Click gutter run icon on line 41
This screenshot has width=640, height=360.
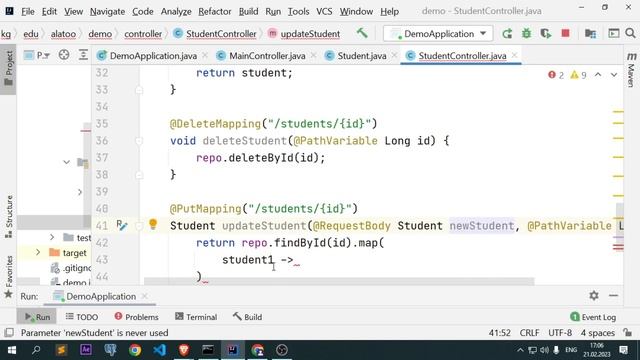122,225
